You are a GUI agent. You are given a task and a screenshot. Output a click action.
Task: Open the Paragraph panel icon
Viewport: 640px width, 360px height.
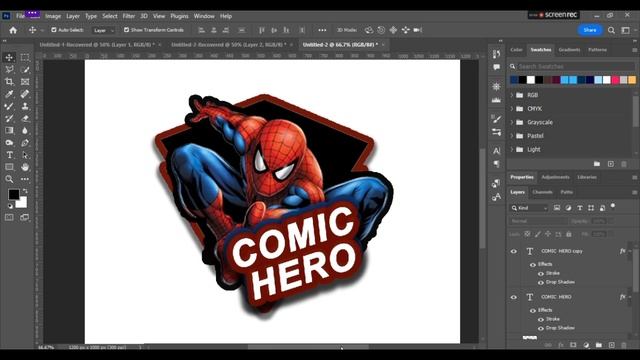click(x=496, y=164)
